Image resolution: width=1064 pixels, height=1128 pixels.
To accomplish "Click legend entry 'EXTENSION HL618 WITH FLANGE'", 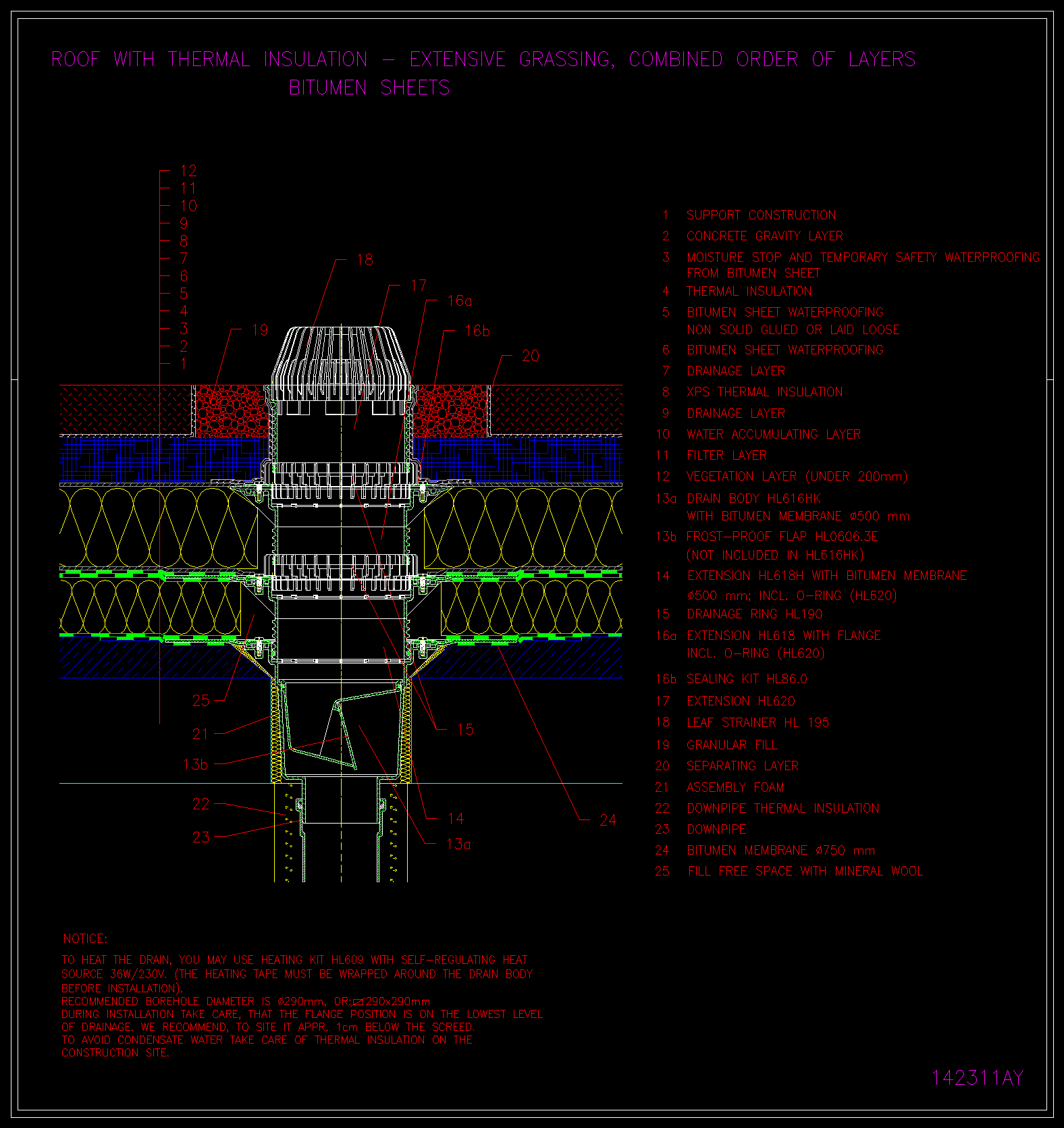I will 784,636.
